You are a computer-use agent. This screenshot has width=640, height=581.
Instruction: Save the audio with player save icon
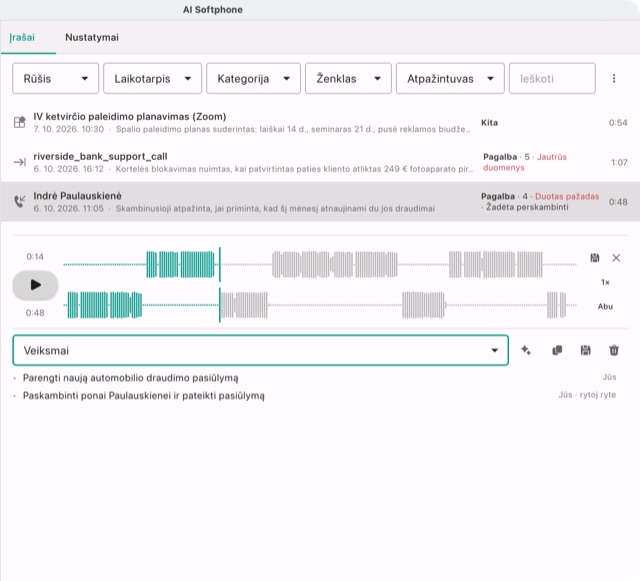[595, 258]
